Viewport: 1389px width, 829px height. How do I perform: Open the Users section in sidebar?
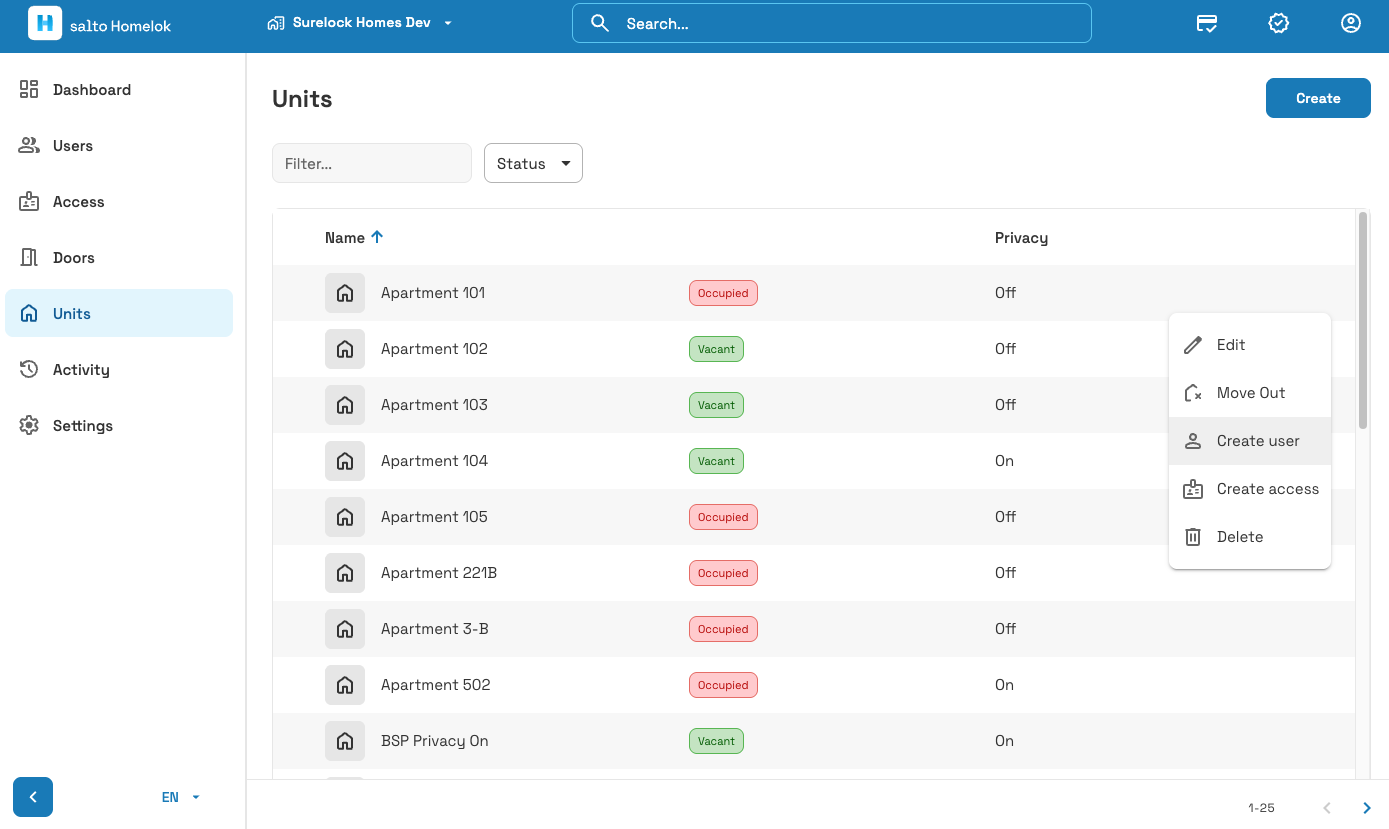click(119, 145)
